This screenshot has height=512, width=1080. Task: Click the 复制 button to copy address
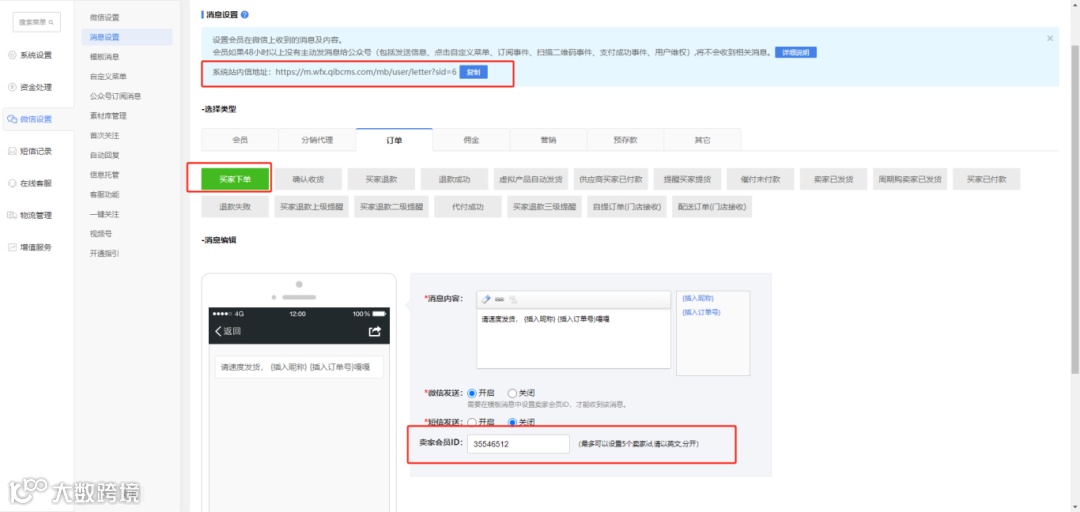tap(473, 72)
